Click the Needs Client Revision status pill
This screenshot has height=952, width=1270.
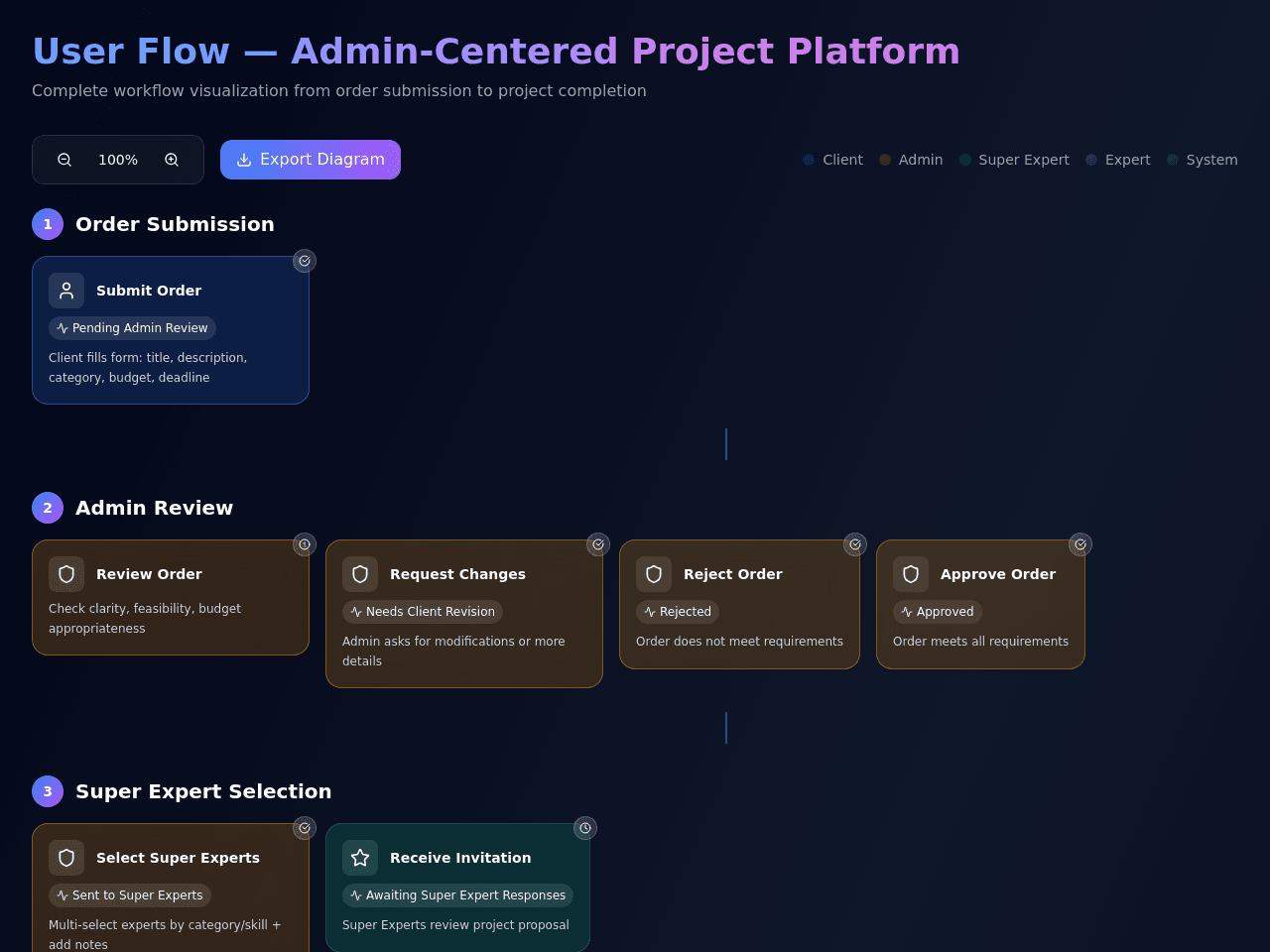pyautogui.click(x=423, y=612)
